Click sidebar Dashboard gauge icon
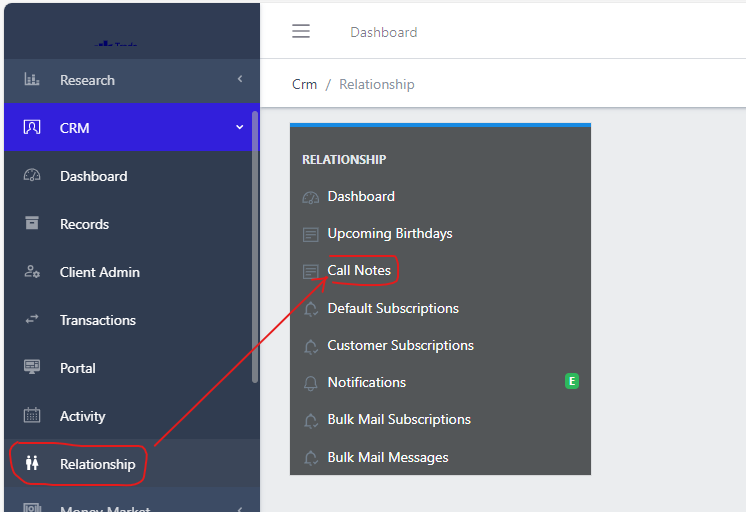This screenshot has width=746, height=512. (32, 175)
